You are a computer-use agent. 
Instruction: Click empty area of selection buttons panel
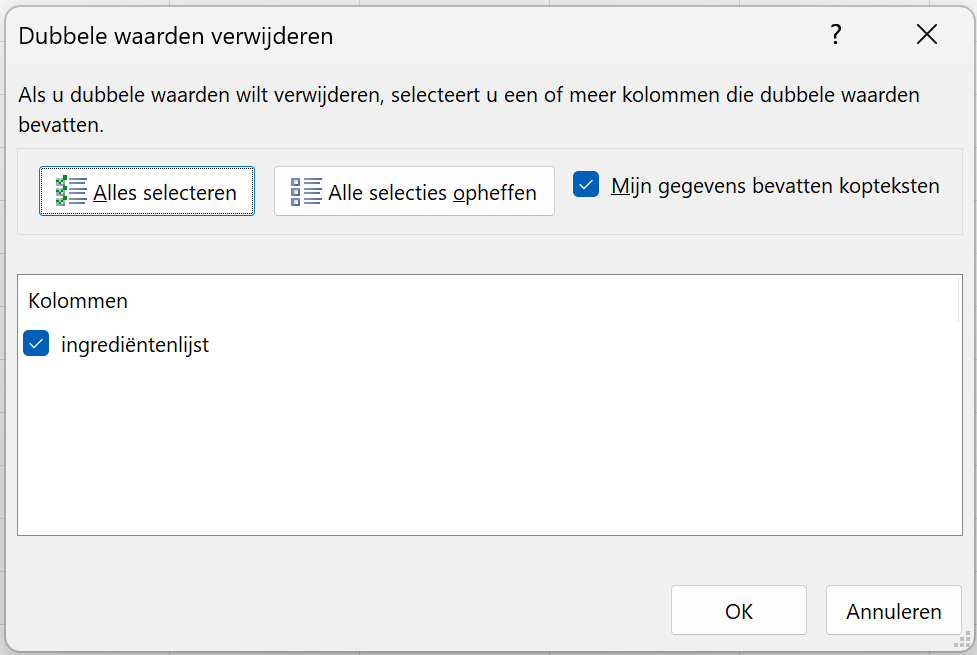click(x=748, y=218)
